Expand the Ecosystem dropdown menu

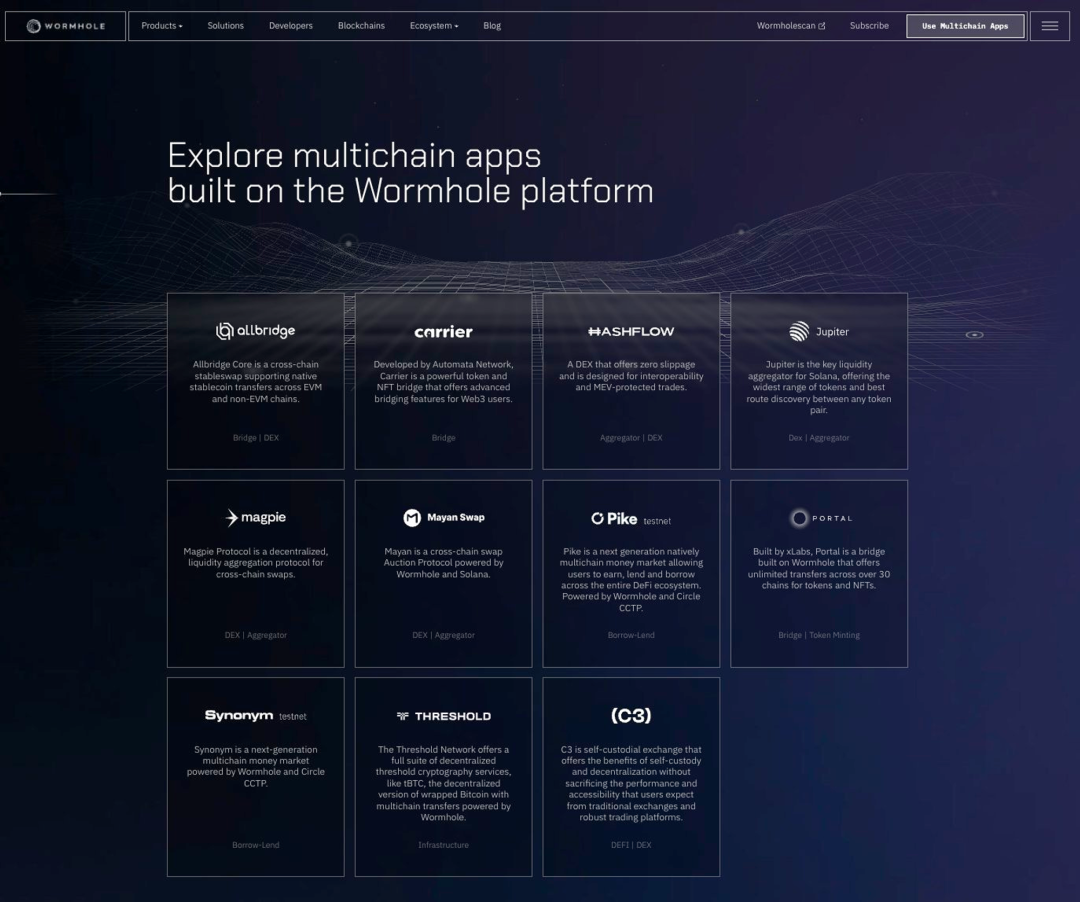[434, 25]
